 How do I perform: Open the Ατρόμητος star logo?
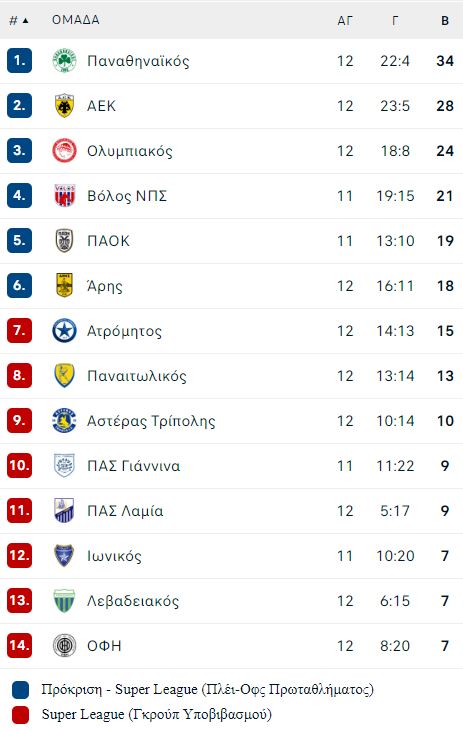[x=64, y=331]
